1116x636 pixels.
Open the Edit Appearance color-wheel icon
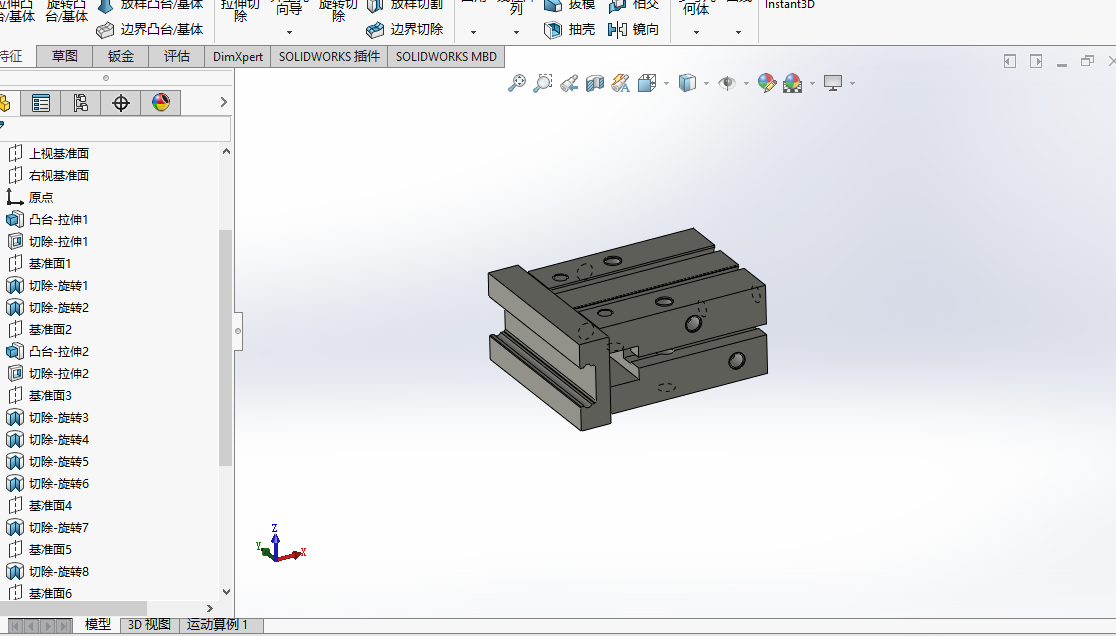(767, 83)
